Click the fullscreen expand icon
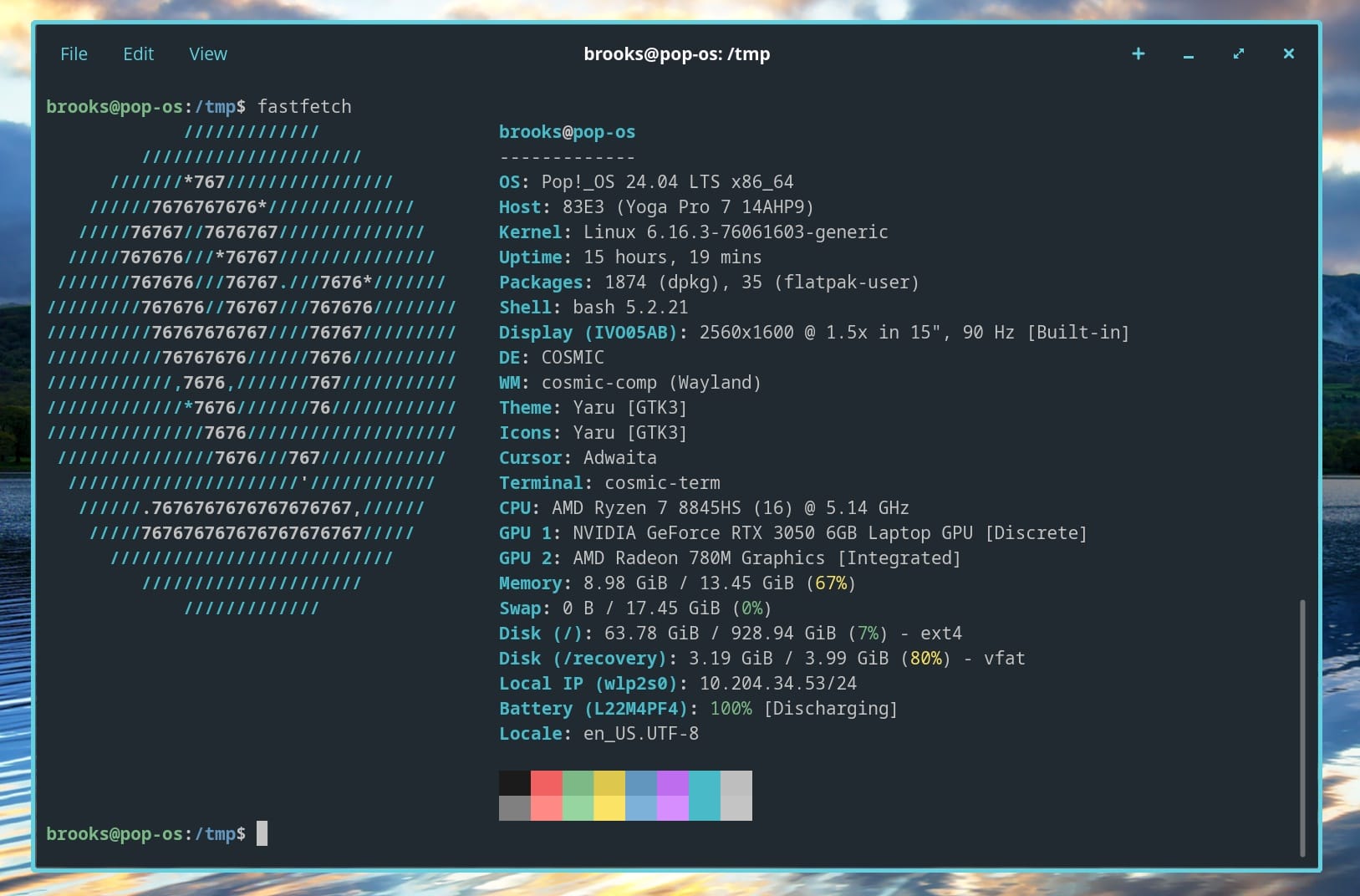 pyautogui.click(x=1239, y=53)
